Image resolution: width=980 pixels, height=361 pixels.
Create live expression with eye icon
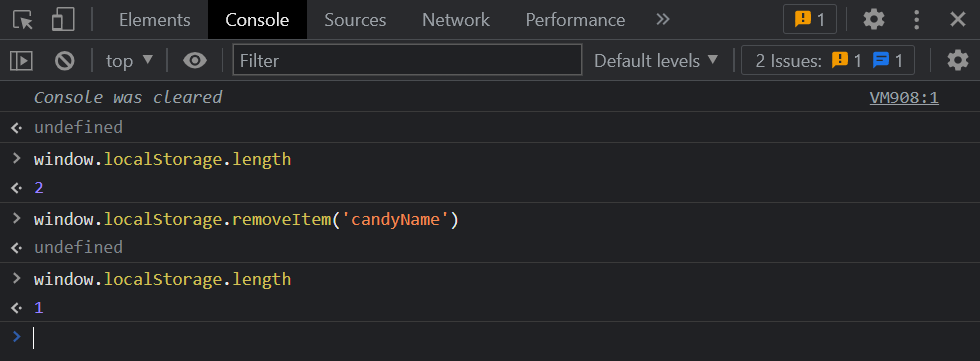[195, 61]
